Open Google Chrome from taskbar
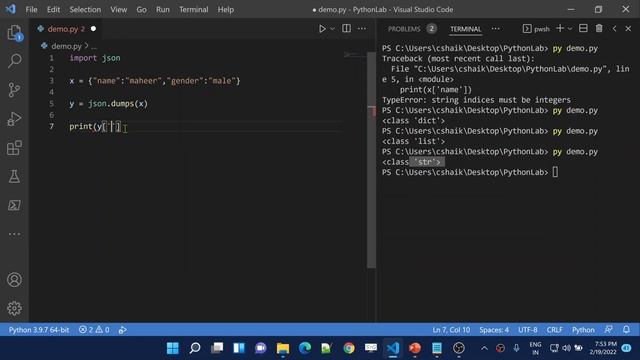Screen dimensions: 640x360 tap(349, 348)
